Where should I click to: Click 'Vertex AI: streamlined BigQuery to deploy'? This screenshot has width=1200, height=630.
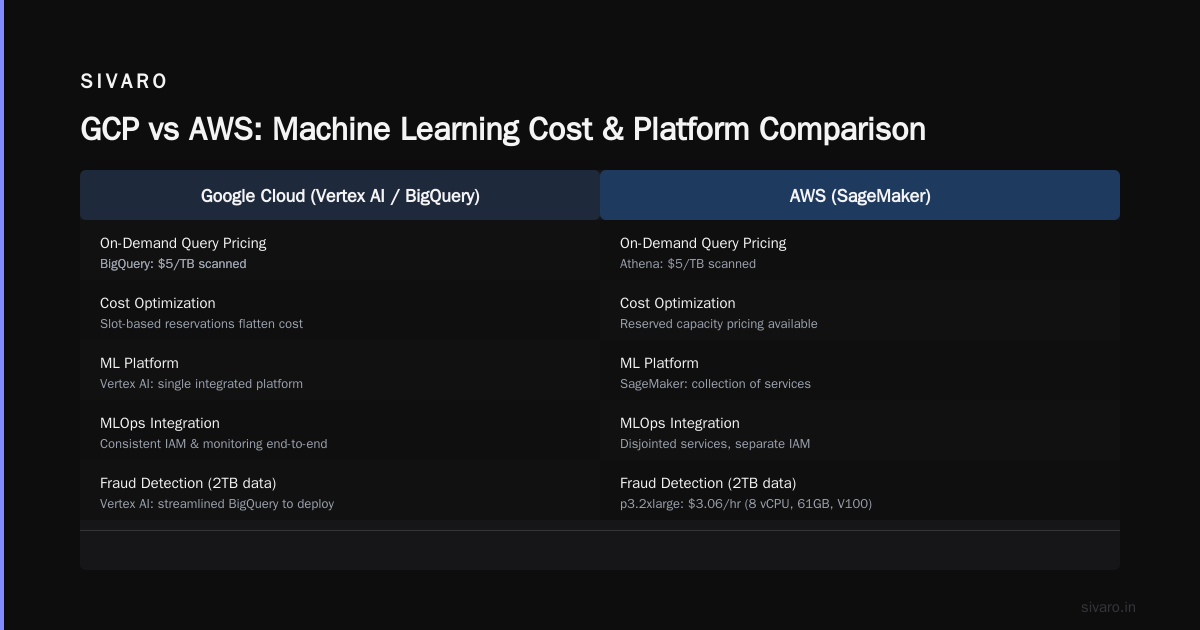pos(217,504)
